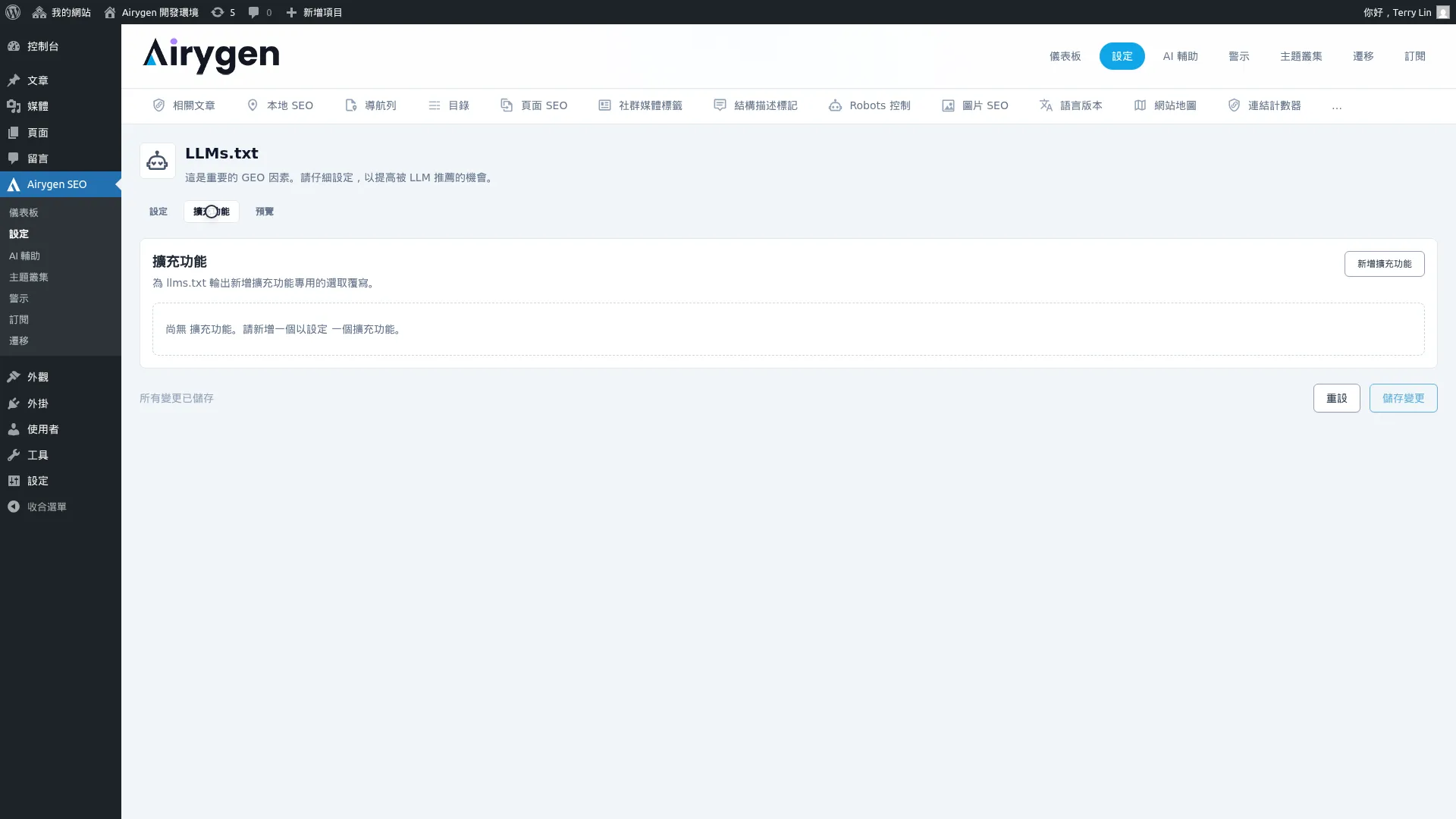Click the 文章 pushpin icon
The image size is (1456, 819).
pos(14,80)
